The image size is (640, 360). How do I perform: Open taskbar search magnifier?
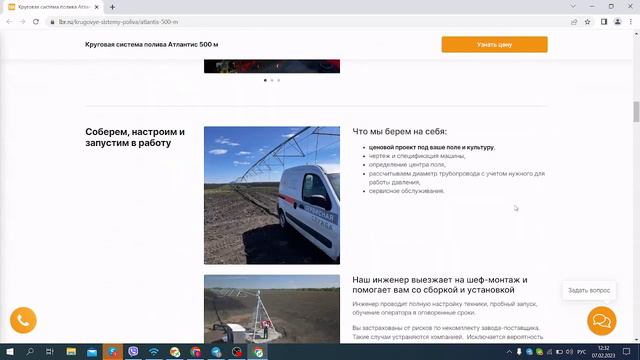[30, 351]
